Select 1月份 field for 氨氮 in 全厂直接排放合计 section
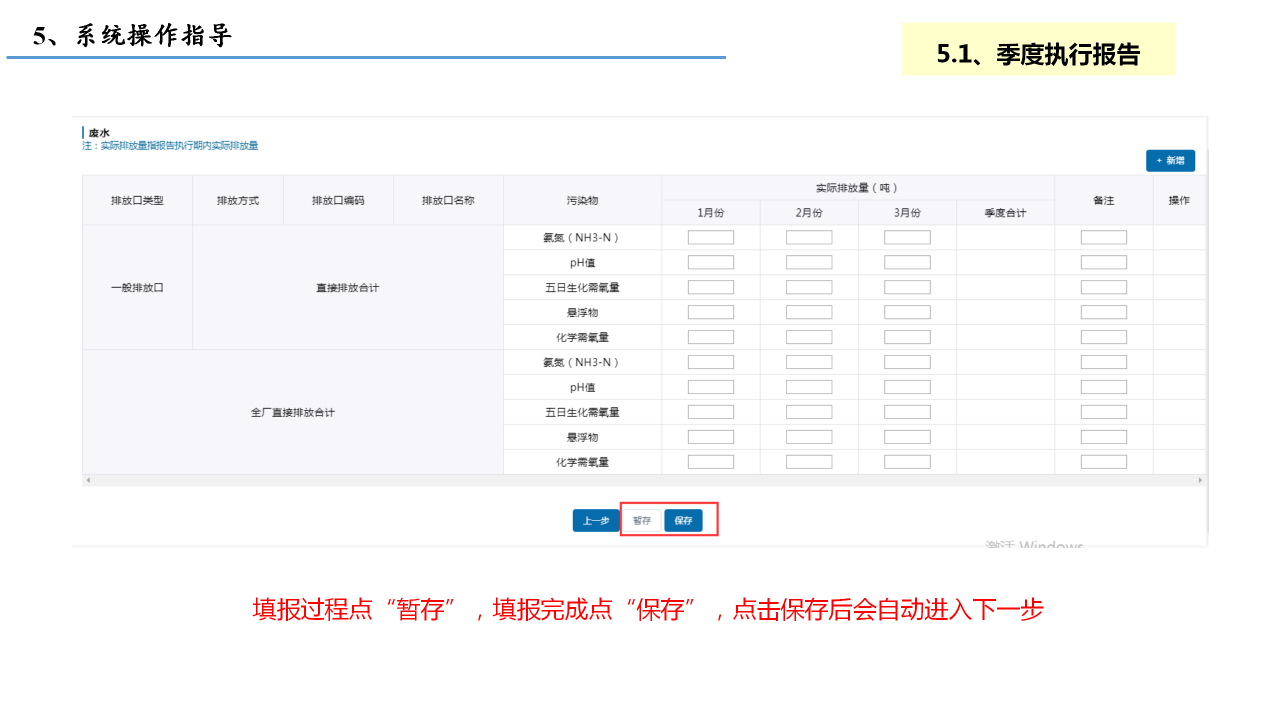 pyautogui.click(x=710, y=362)
